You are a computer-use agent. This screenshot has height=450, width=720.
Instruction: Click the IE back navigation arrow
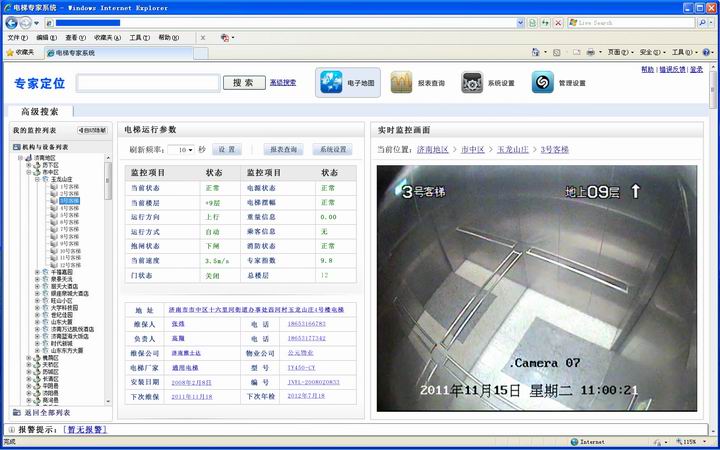pos(11,21)
